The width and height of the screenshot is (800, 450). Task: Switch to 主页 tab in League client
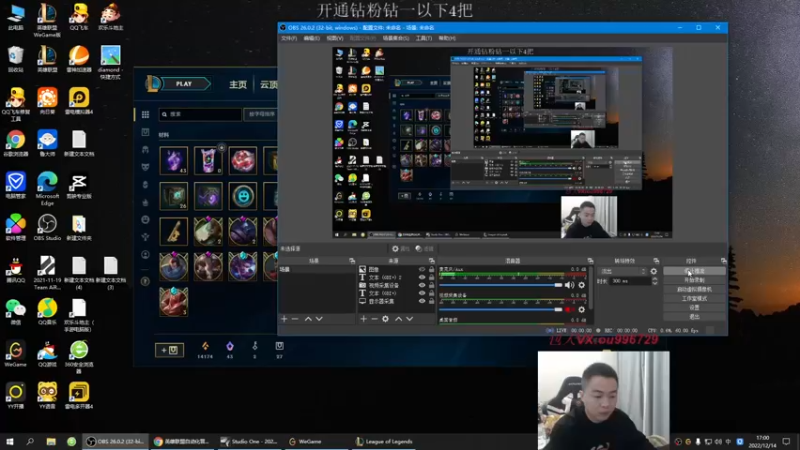238,85
